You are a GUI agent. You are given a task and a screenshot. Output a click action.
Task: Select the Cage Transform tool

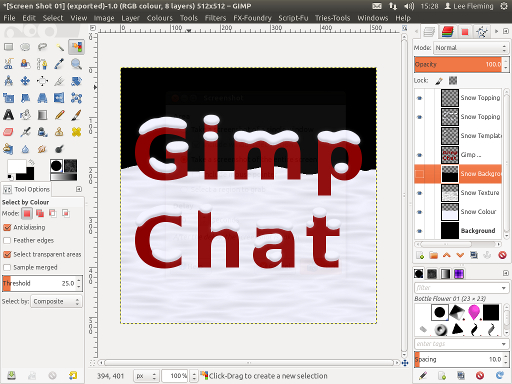point(76,98)
